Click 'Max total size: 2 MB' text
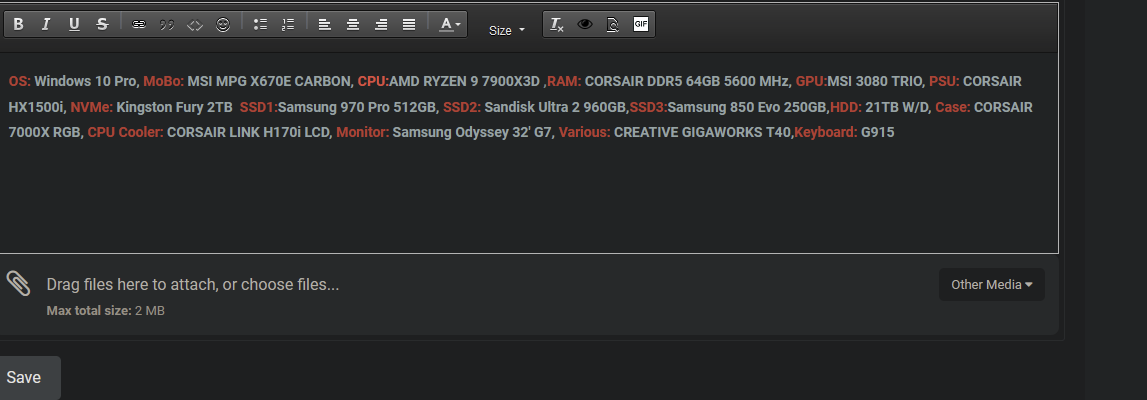Viewport: 1147px width, 400px height. tap(105, 311)
